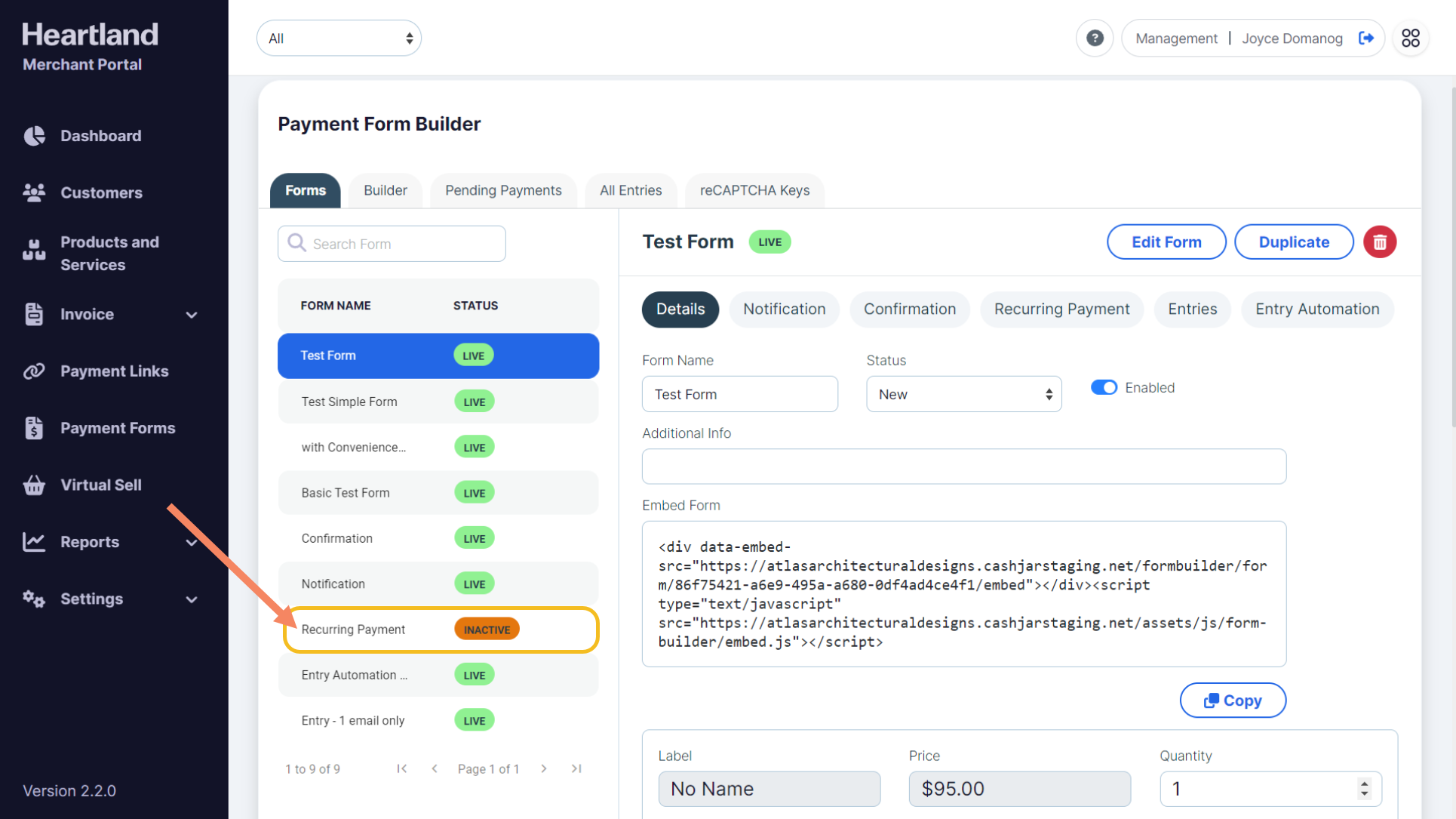
Task: Open the Status dropdown showing New
Action: coord(963,394)
